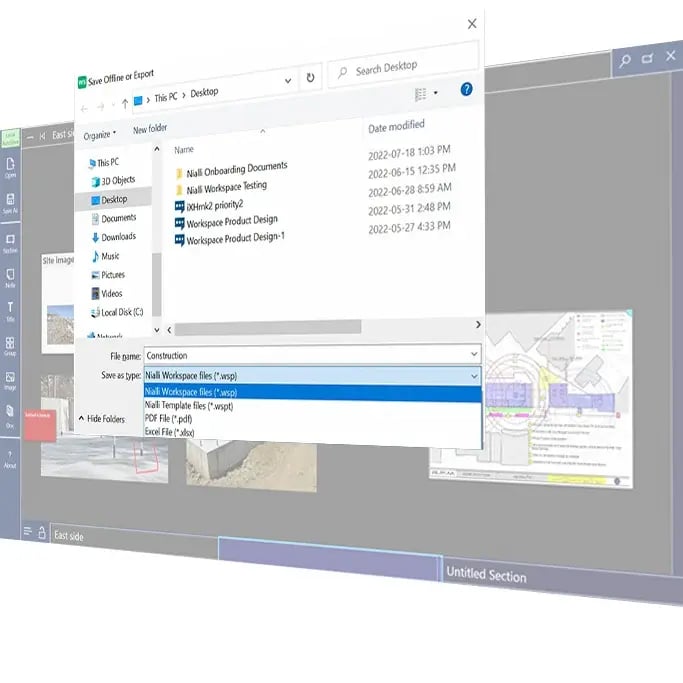Select 3D Objects in navigation tree
Image resolution: width=683 pixels, height=683 pixels.
point(113,181)
